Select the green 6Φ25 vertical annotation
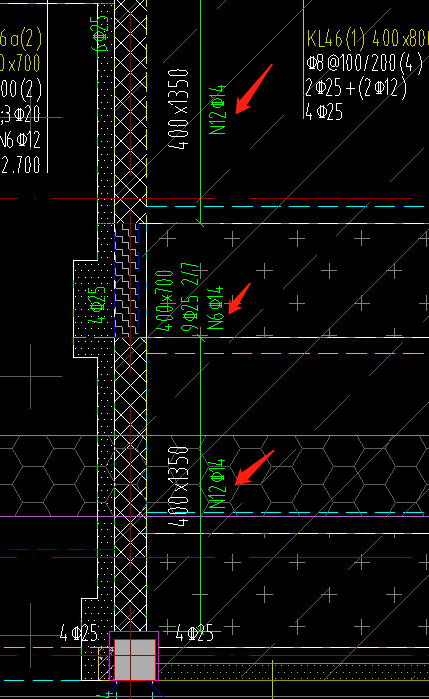This screenshot has width=429, height=699. tap(101, 33)
